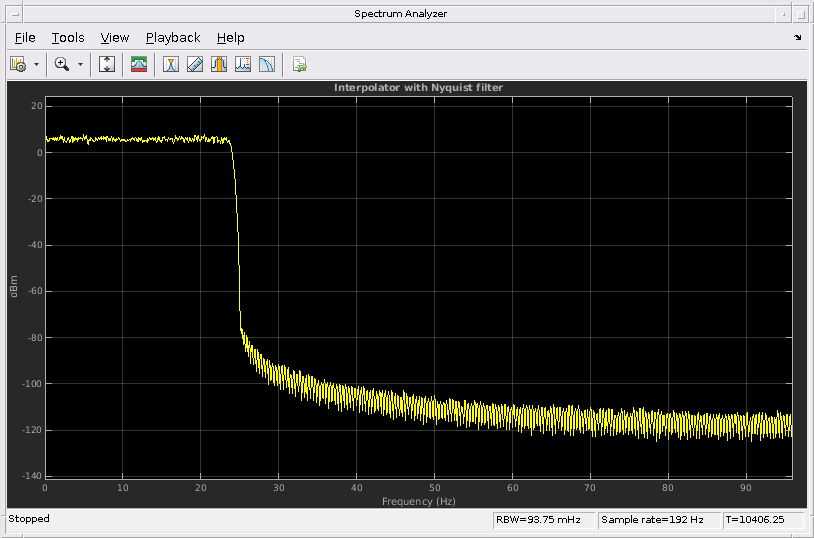This screenshot has width=814, height=538.
Task: Open the Playback menu
Action: pyautogui.click(x=173, y=37)
